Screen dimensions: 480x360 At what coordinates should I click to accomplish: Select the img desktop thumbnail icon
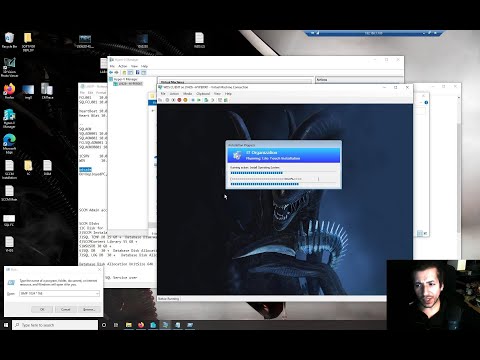(x=28, y=92)
